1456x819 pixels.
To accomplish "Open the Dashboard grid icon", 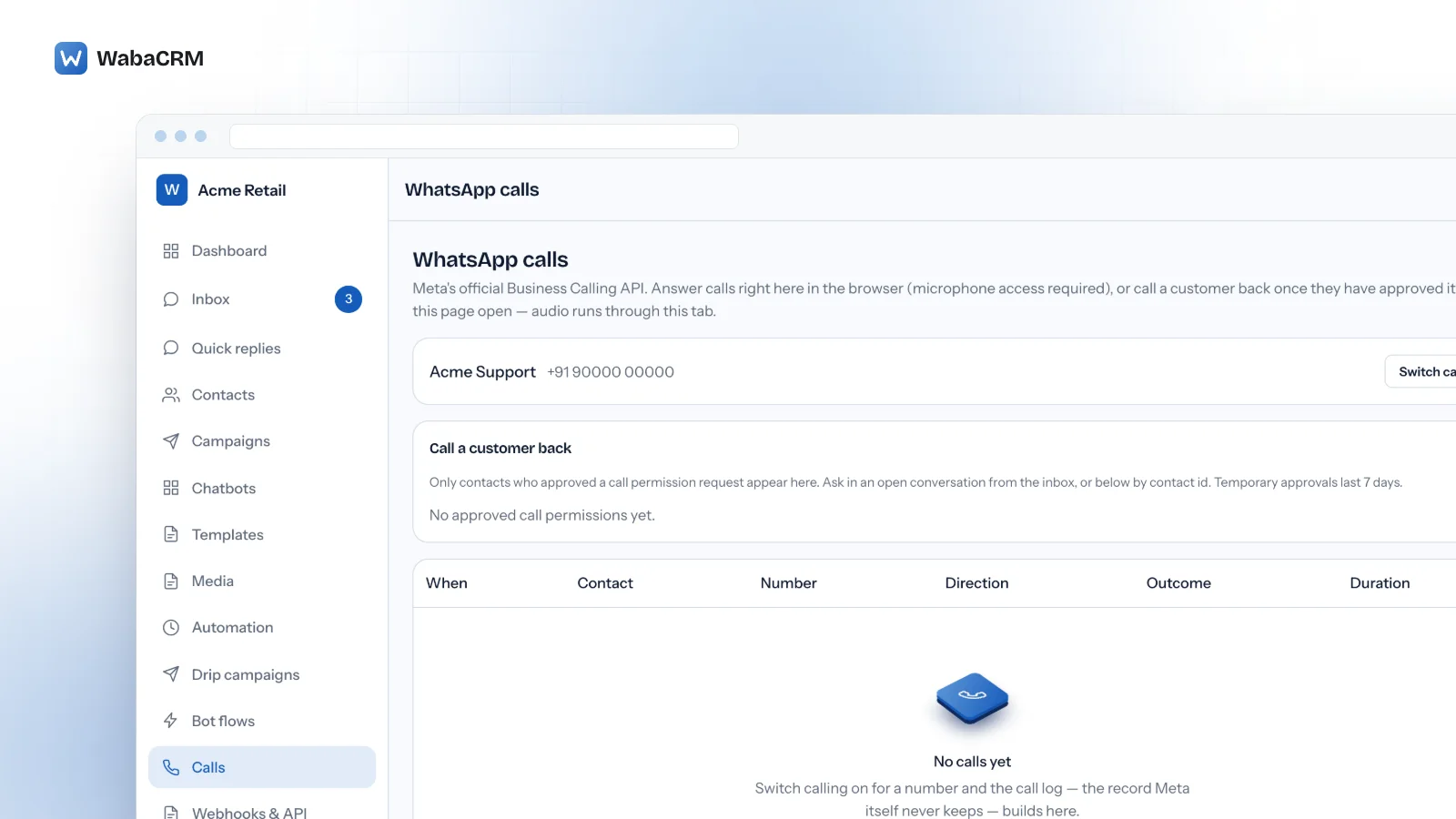I will click(x=171, y=251).
